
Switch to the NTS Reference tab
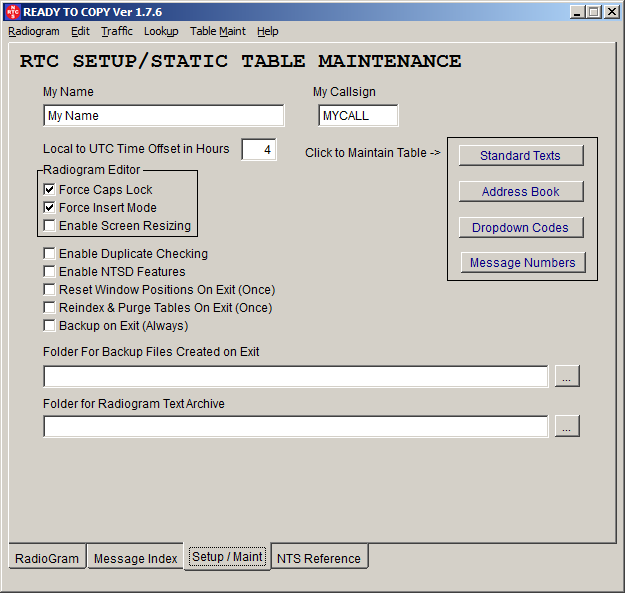[x=319, y=558]
